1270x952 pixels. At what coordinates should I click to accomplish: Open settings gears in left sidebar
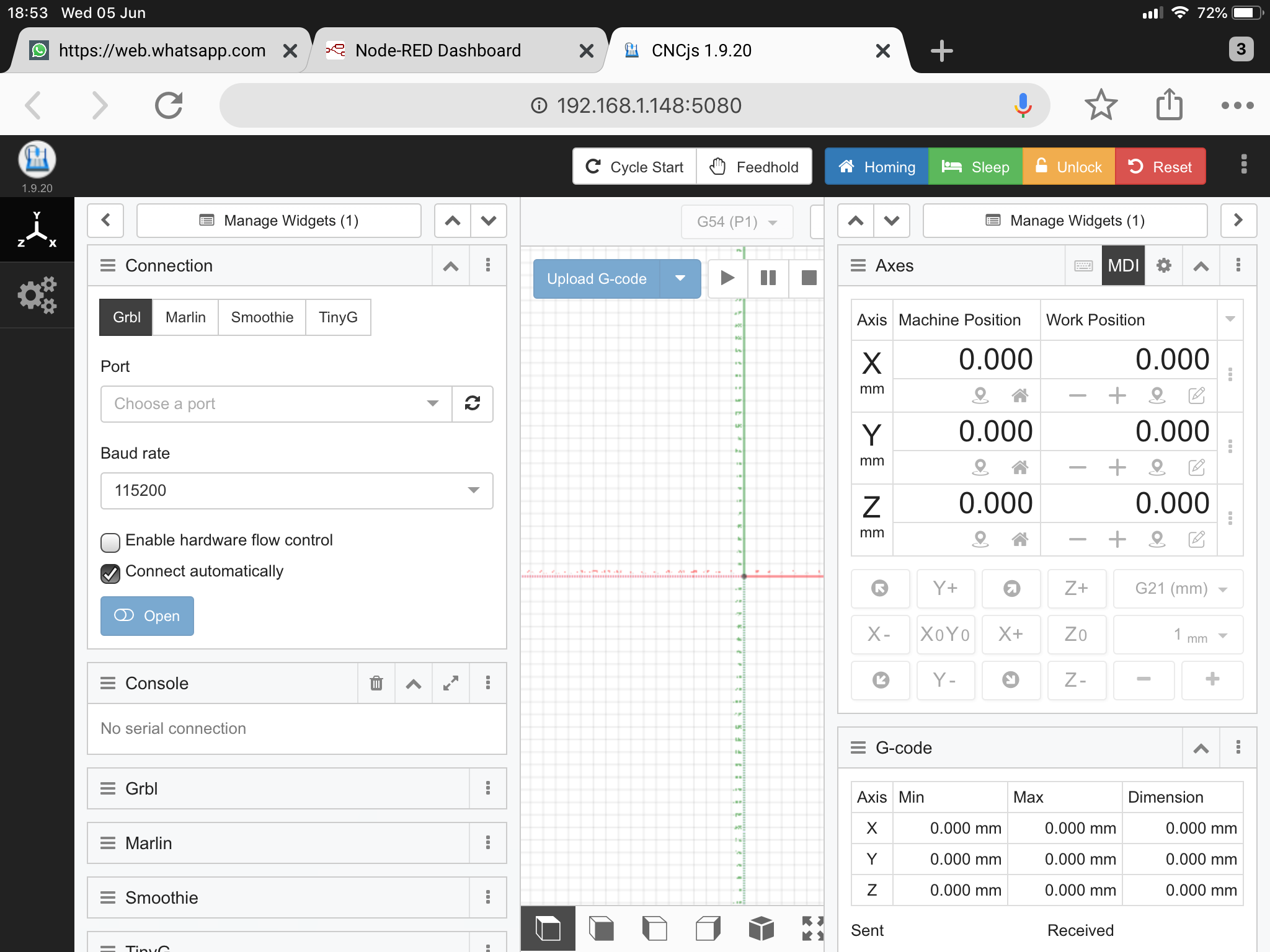pos(37,295)
